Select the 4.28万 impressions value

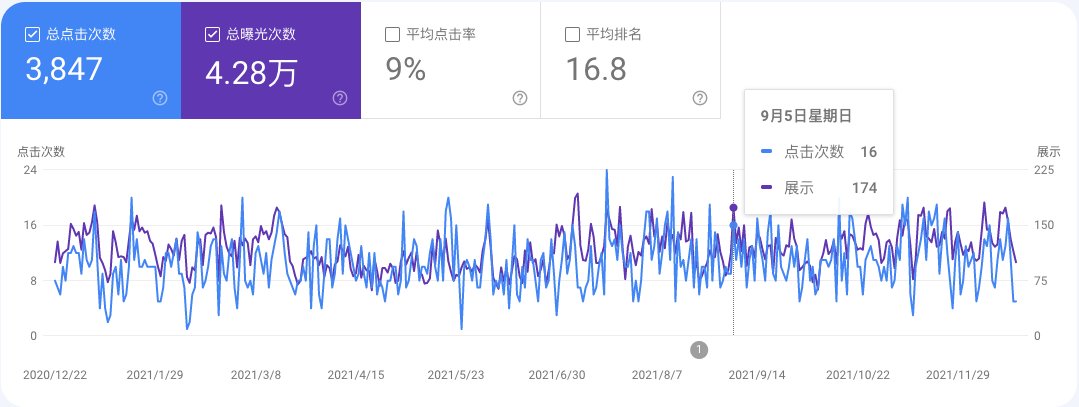pos(250,72)
